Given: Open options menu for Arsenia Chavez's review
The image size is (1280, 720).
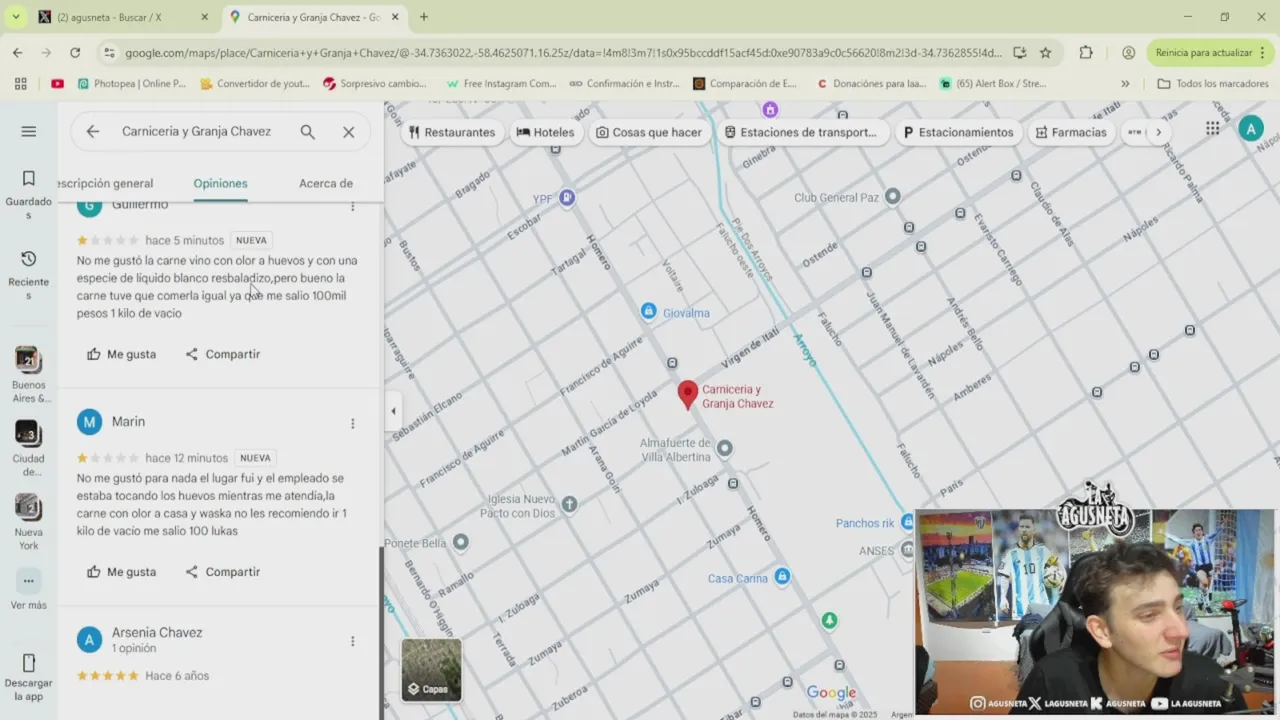Looking at the screenshot, I should click(352, 641).
